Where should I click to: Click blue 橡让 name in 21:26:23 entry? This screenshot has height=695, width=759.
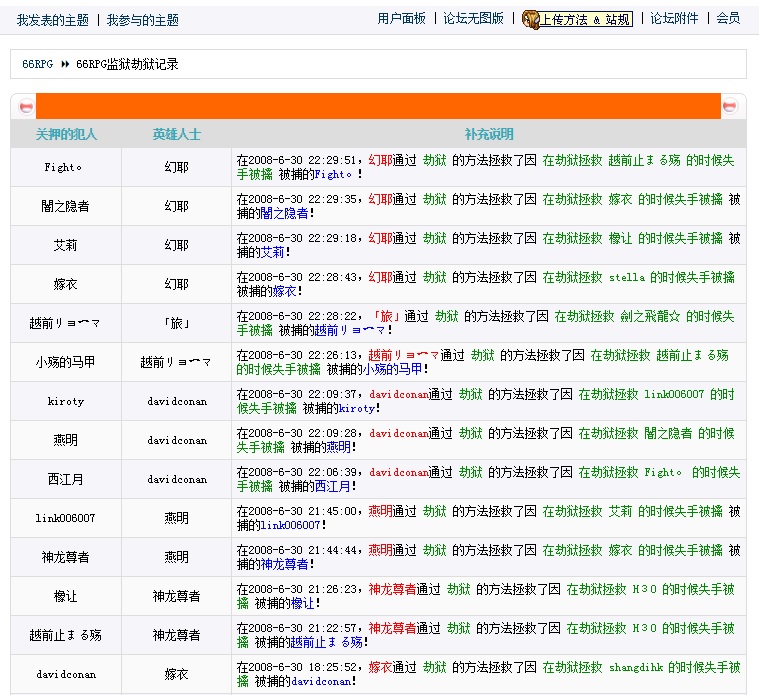pos(303,604)
